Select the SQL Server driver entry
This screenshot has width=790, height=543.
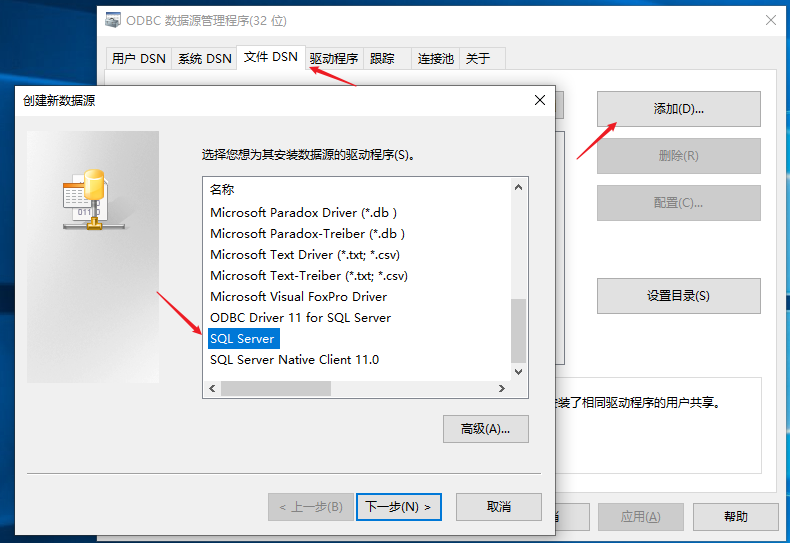pyautogui.click(x=243, y=338)
